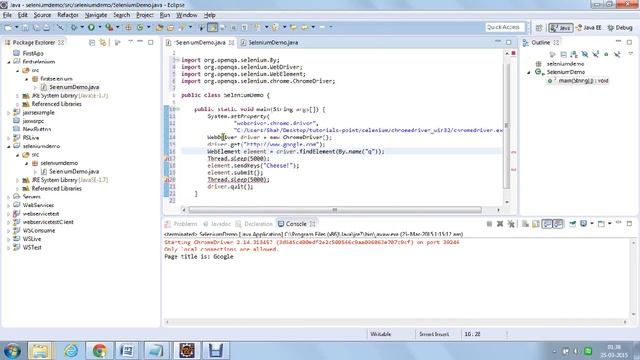This screenshot has height=360, width=640.
Task: Expand the jaxrsexample project
Action: (x=9, y=113)
